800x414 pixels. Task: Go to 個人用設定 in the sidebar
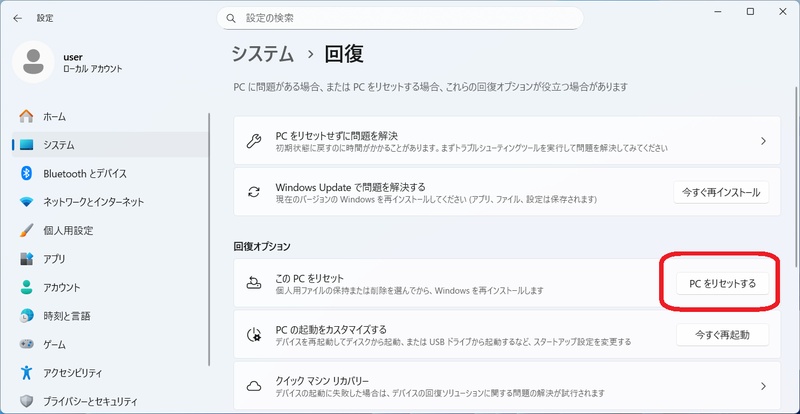[110, 231]
